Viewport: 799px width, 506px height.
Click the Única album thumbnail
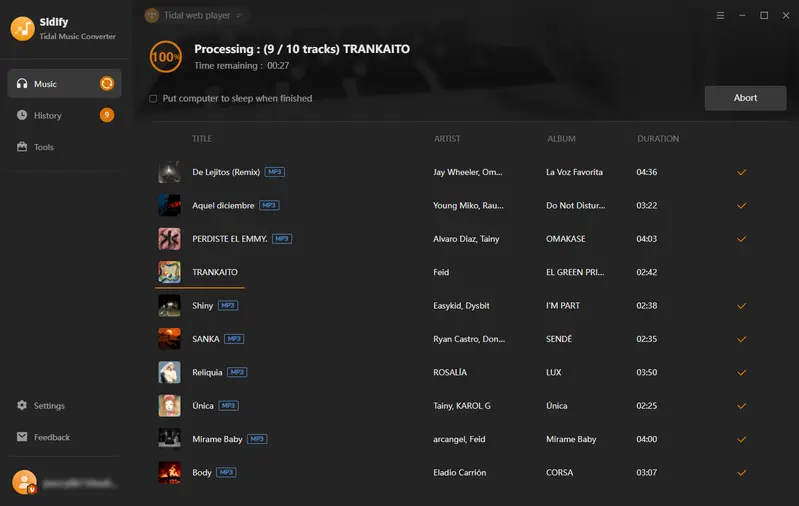pyautogui.click(x=169, y=406)
